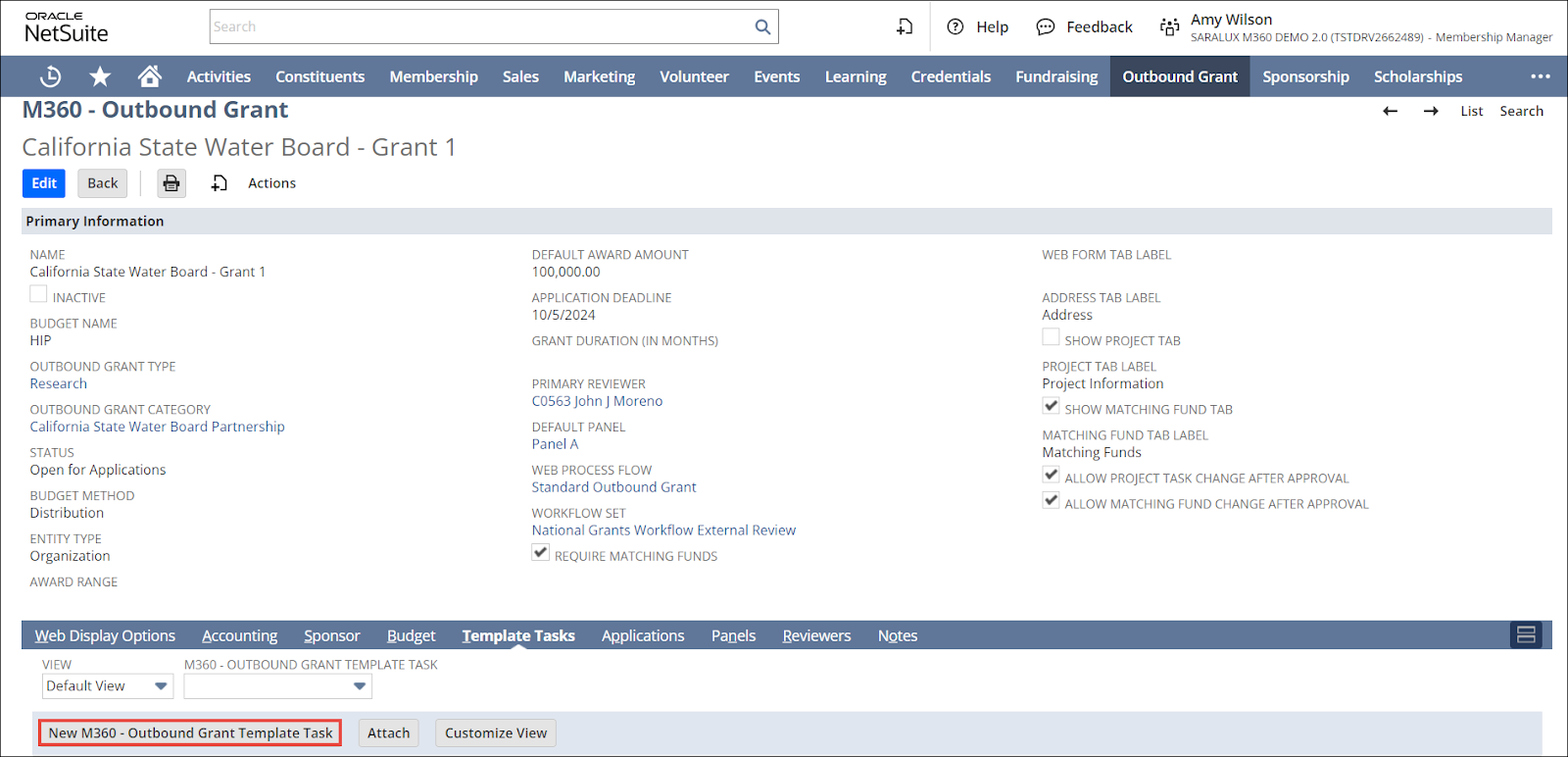Open the more menu ellipsis icon

point(1540,76)
